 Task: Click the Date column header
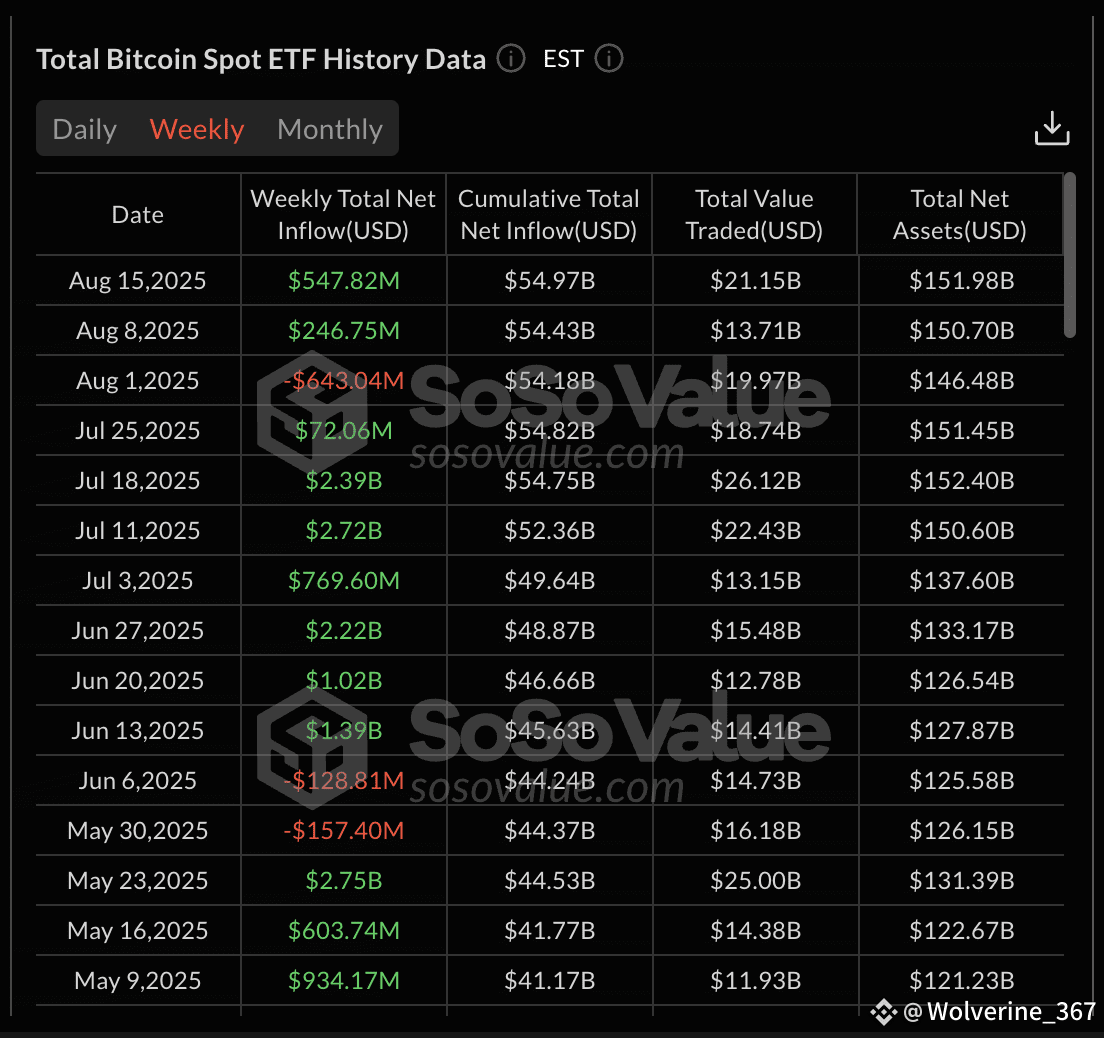(x=138, y=214)
